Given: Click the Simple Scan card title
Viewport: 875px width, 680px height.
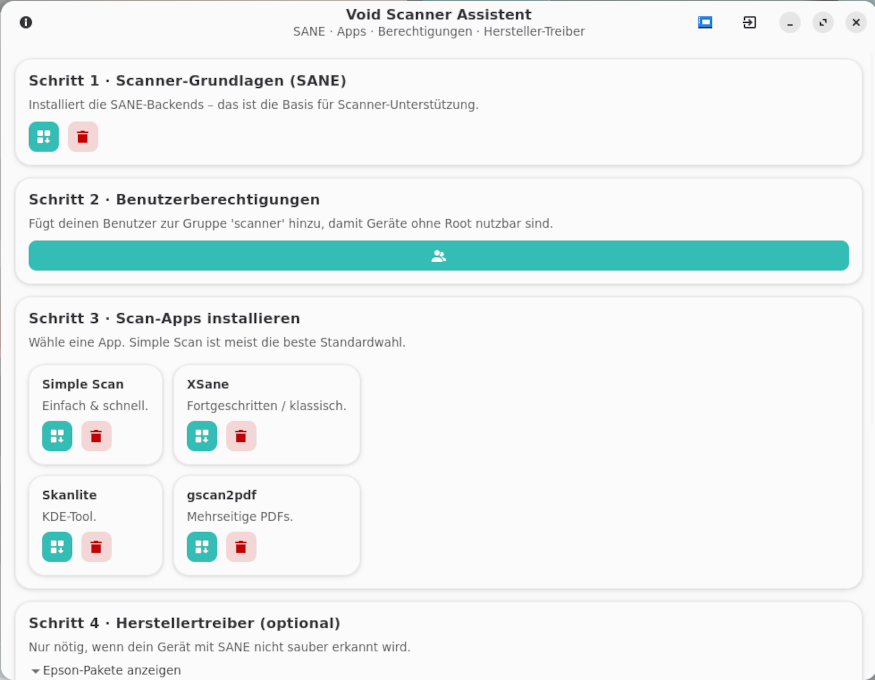Looking at the screenshot, I should (x=83, y=384).
